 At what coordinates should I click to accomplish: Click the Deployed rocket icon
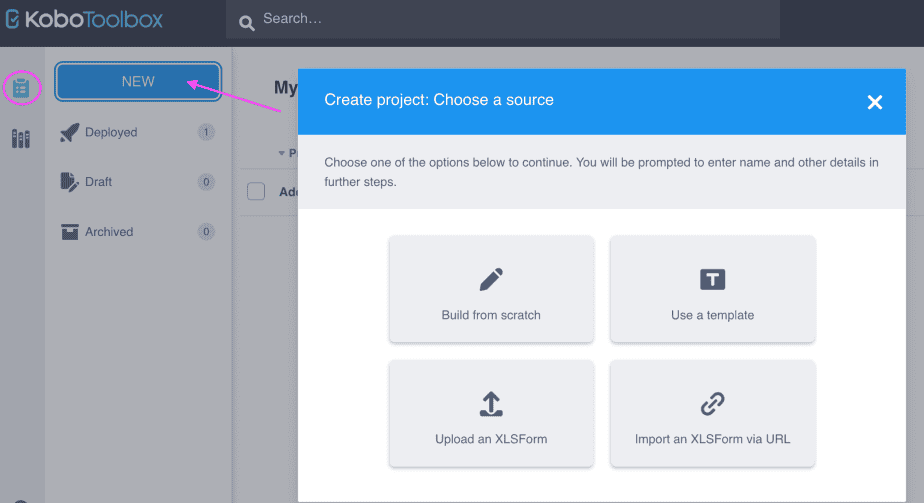69,132
